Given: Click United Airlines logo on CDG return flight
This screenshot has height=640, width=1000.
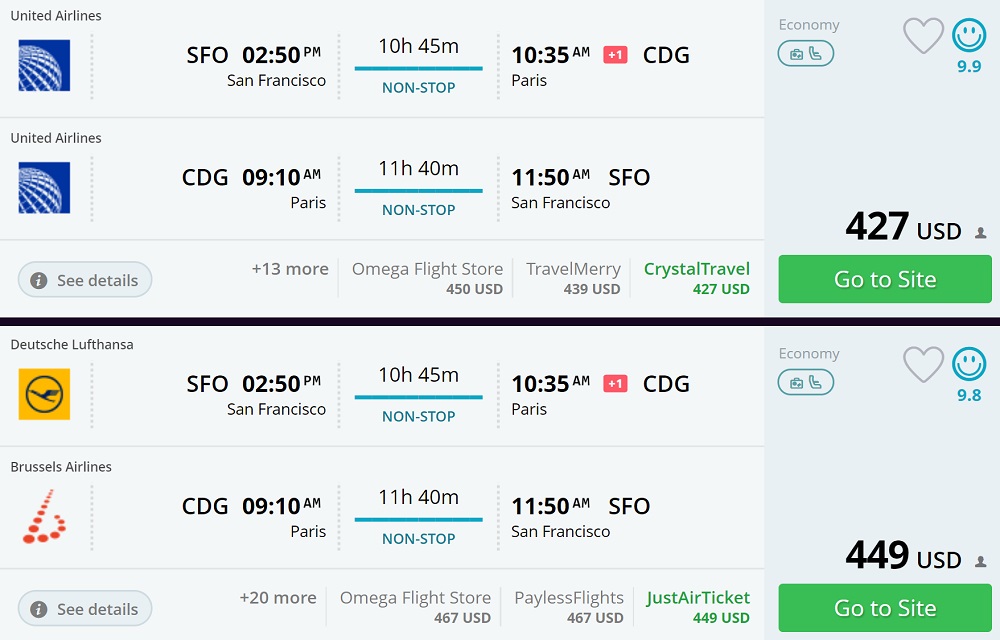Looking at the screenshot, I should tap(44, 188).
